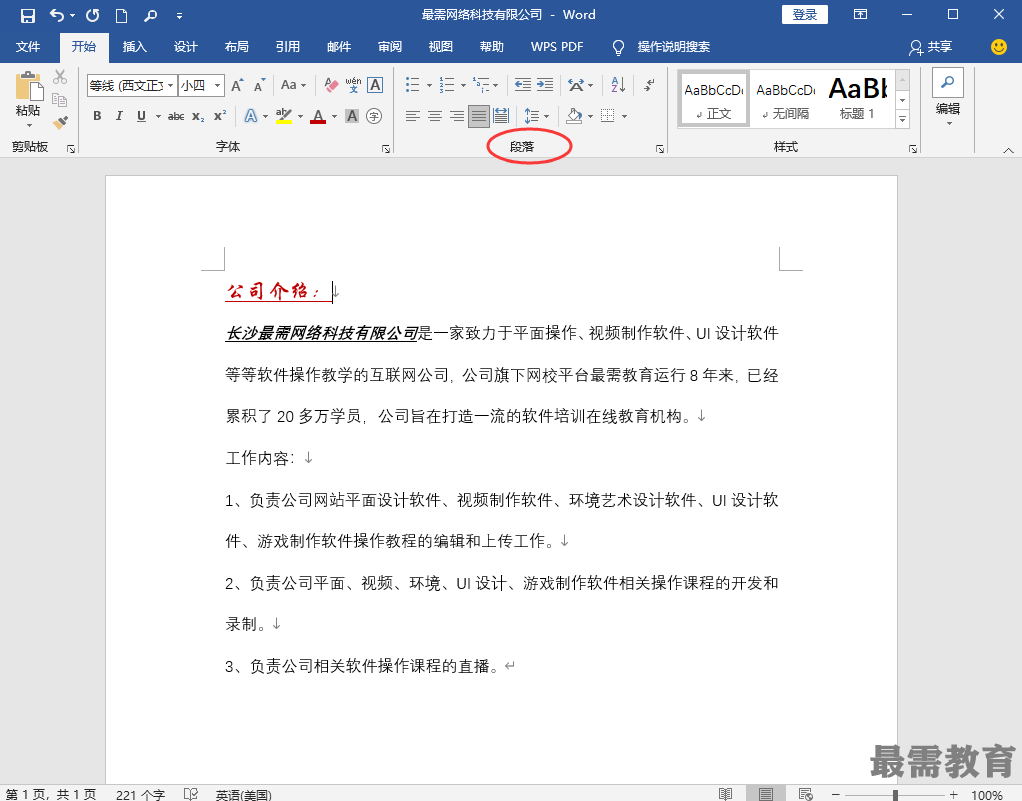Expand the numbered list dropdown arrow
The image size is (1022, 801).
463,85
